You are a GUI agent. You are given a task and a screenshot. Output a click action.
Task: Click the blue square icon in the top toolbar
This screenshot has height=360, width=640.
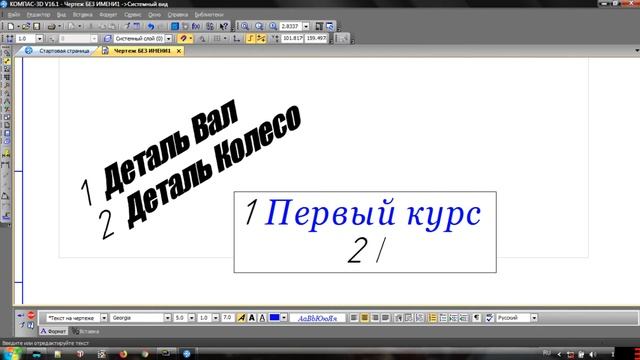[175, 27]
